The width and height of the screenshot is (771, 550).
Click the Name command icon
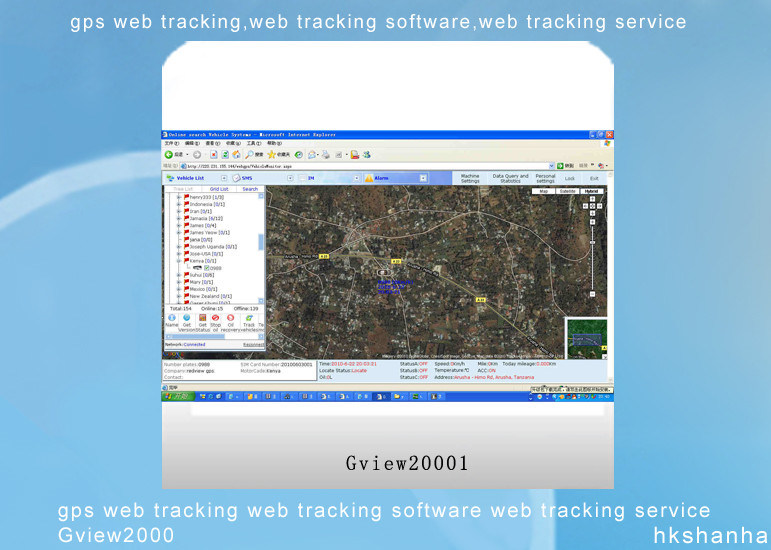tap(171, 318)
